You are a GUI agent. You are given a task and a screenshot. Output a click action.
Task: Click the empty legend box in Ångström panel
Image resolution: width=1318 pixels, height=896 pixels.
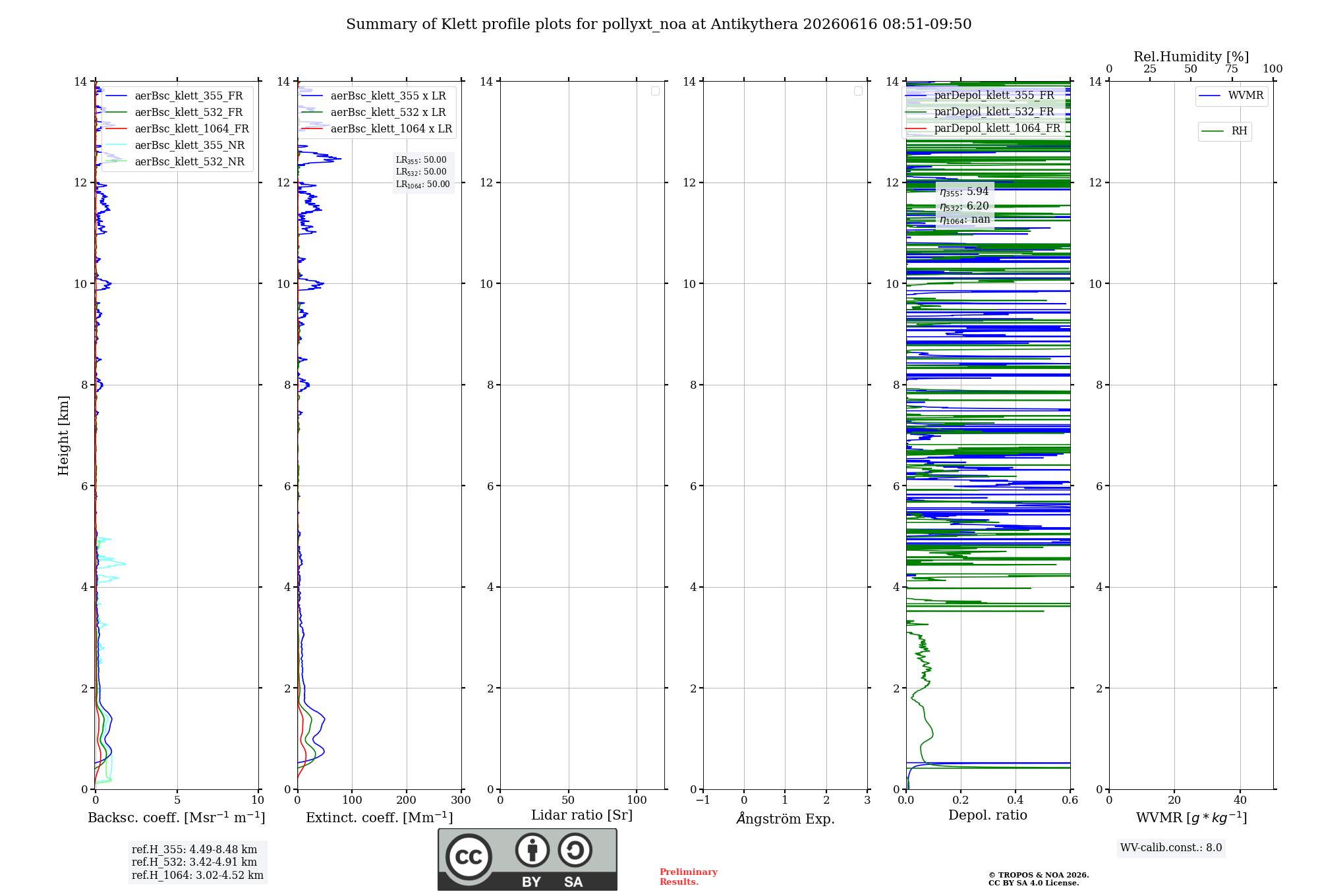pos(858,91)
